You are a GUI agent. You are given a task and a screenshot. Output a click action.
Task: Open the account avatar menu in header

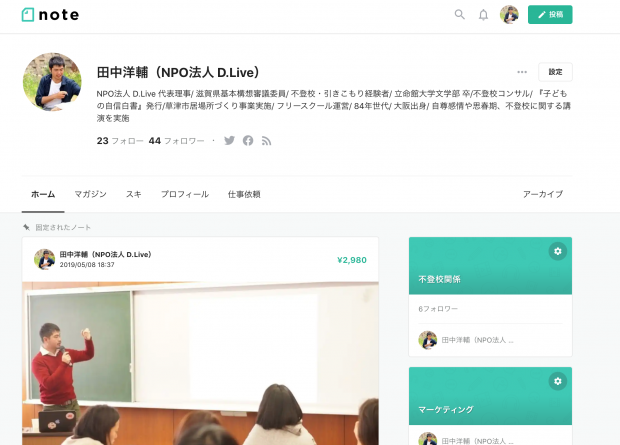point(509,15)
